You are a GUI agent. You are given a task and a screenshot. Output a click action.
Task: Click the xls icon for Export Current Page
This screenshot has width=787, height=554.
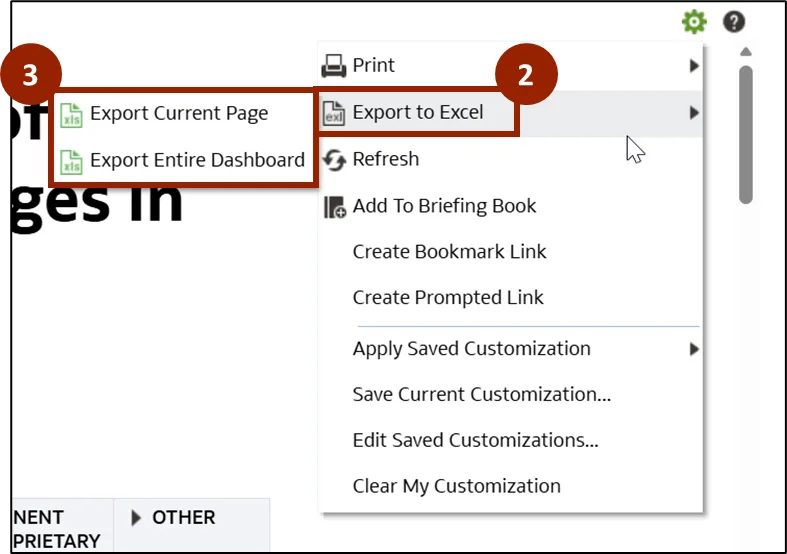pyautogui.click(x=71, y=113)
